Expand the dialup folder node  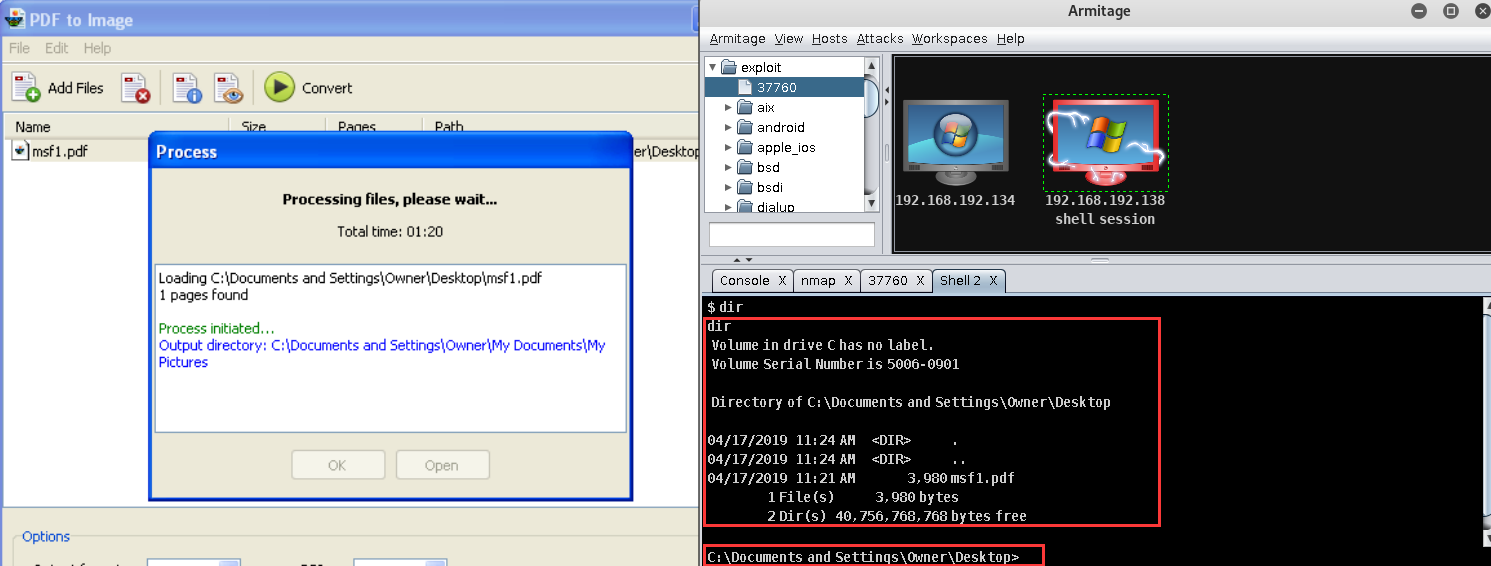(x=728, y=207)
